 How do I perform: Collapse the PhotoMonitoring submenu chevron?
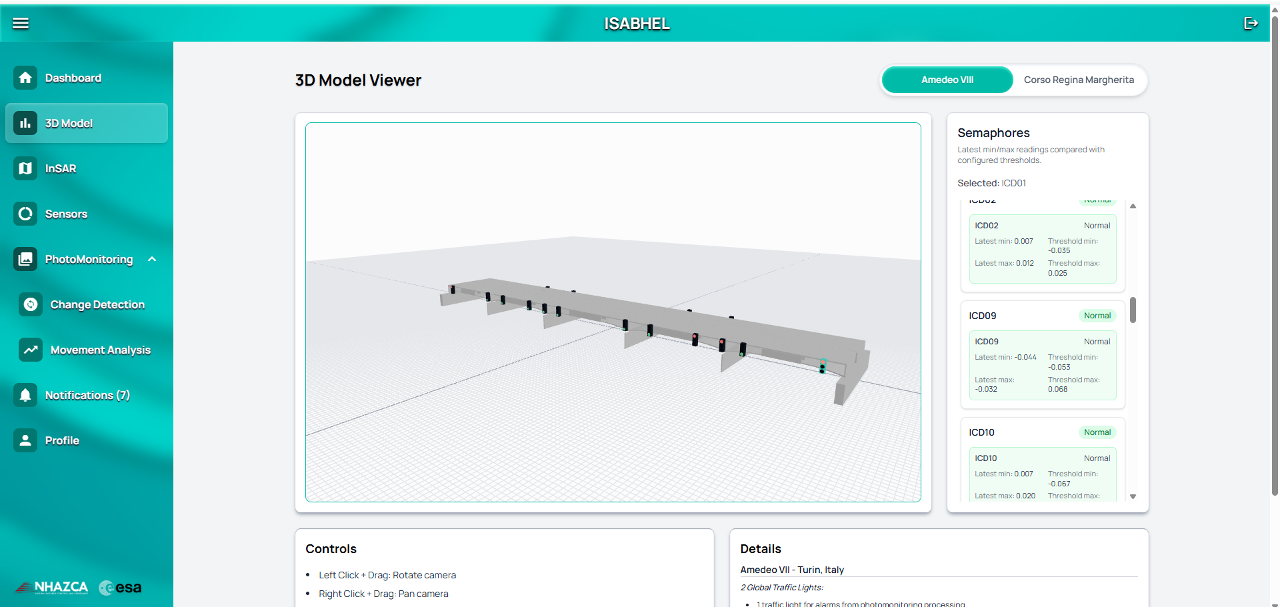coord(152,259)
